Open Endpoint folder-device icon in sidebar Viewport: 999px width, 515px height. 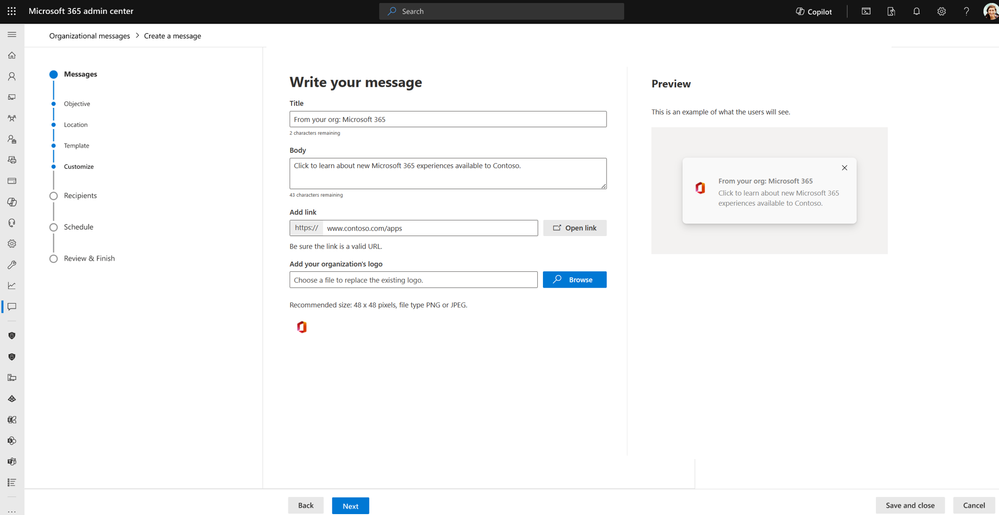(11, 377)
